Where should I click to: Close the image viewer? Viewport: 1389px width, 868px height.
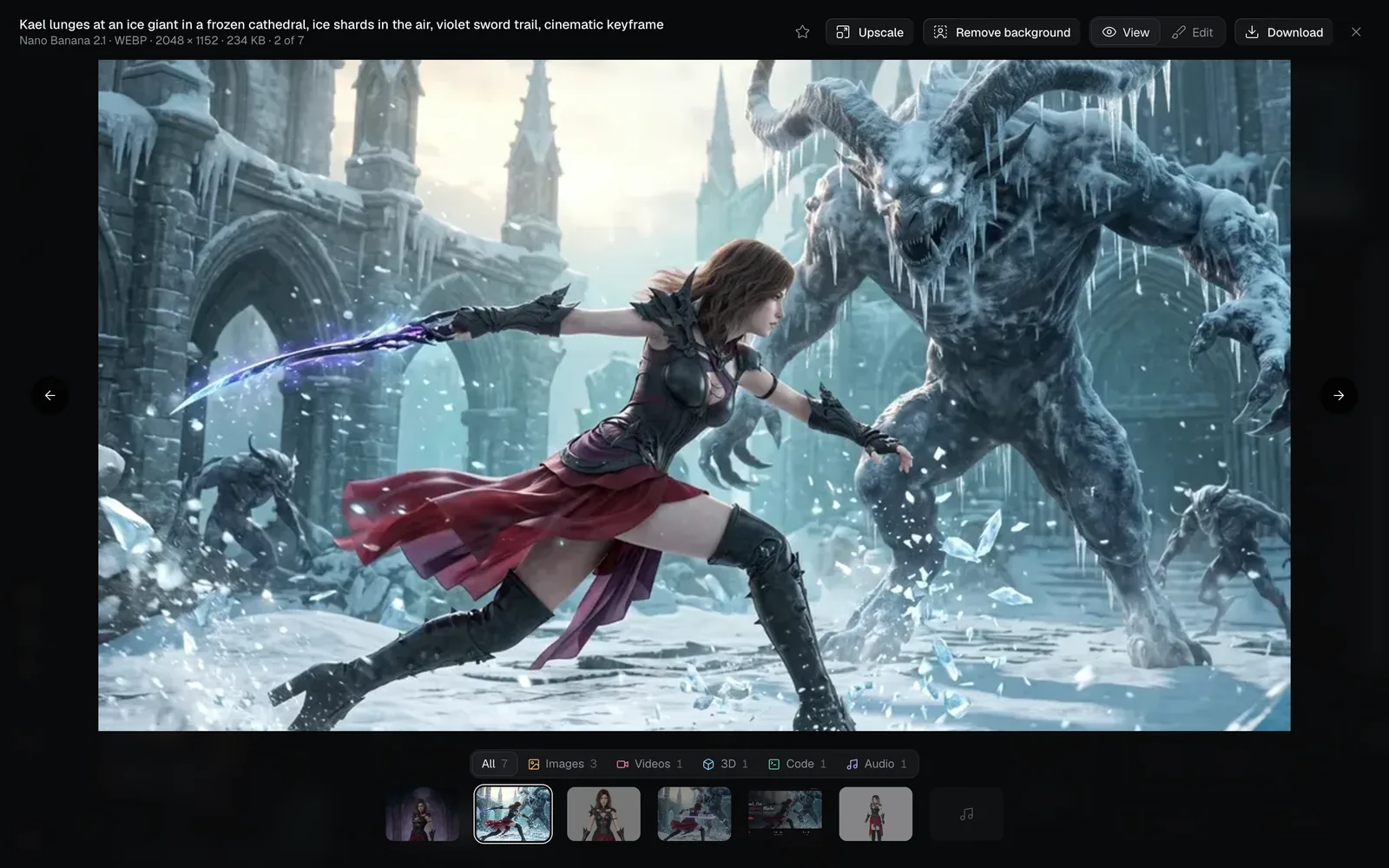(x=1356, y=32)
